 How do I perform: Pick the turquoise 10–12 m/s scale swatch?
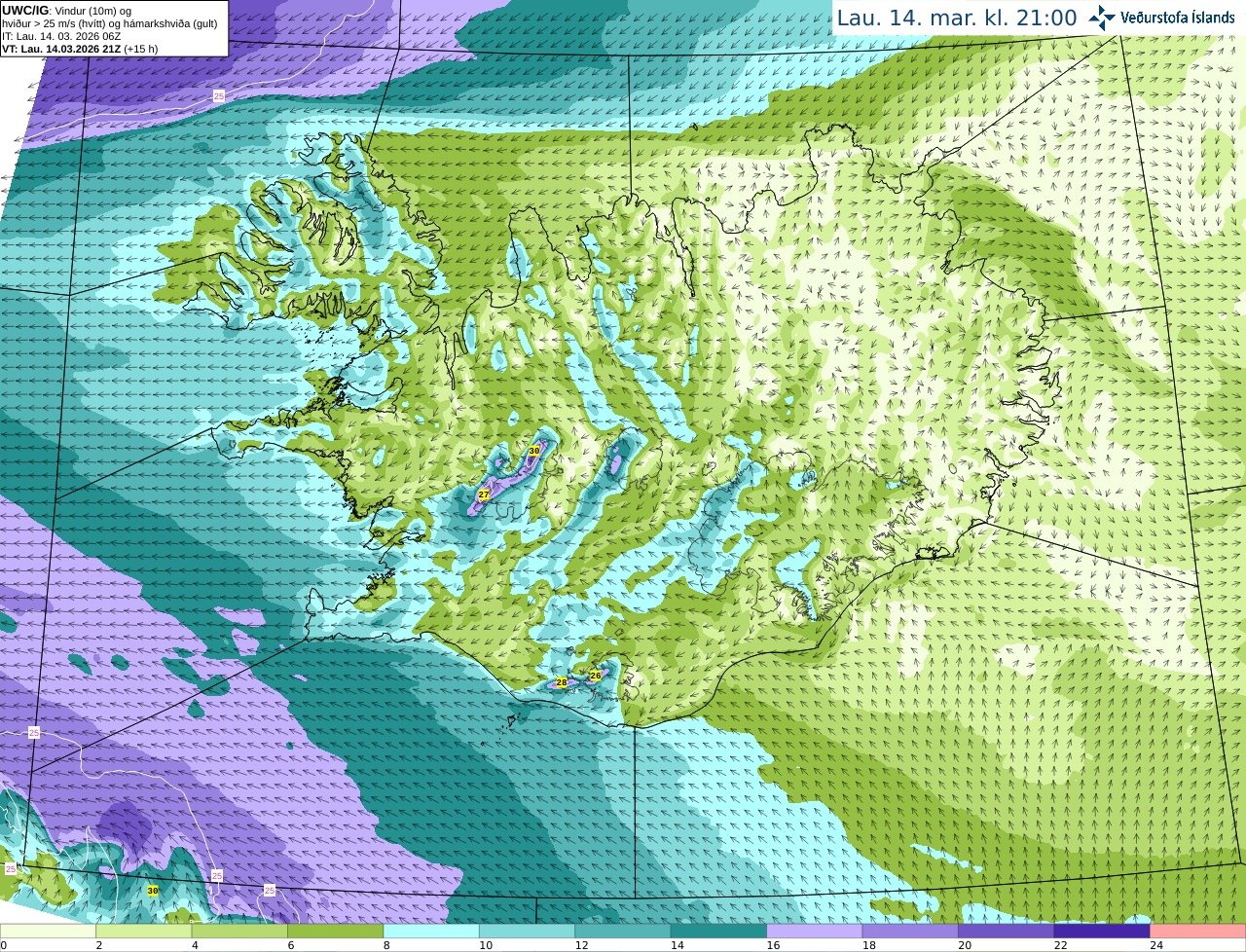(x=527, y=932)
